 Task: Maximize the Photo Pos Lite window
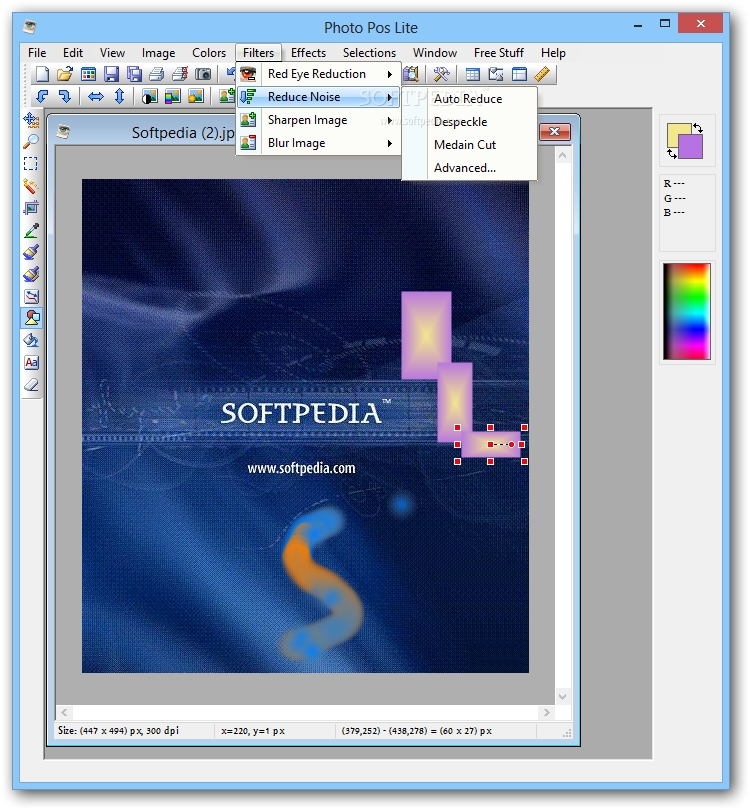pyautogui.click(x=665, y=23)
